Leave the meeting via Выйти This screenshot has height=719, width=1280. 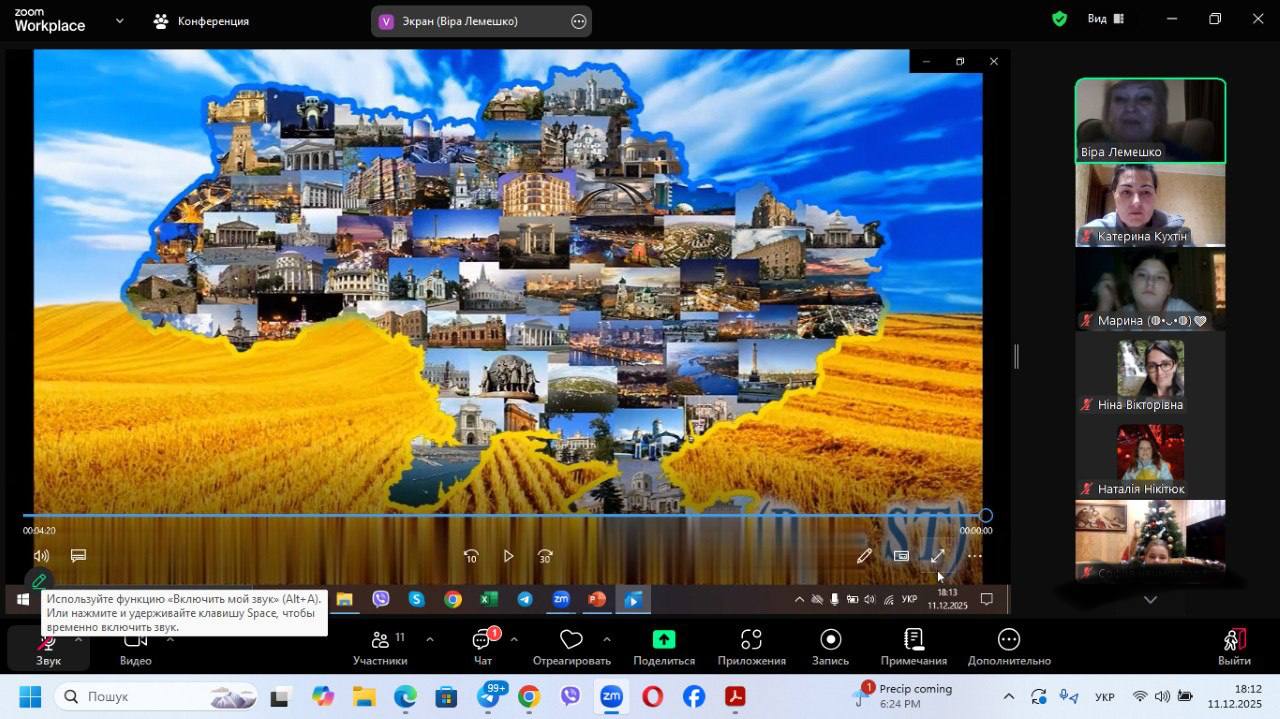[1234, 646]
